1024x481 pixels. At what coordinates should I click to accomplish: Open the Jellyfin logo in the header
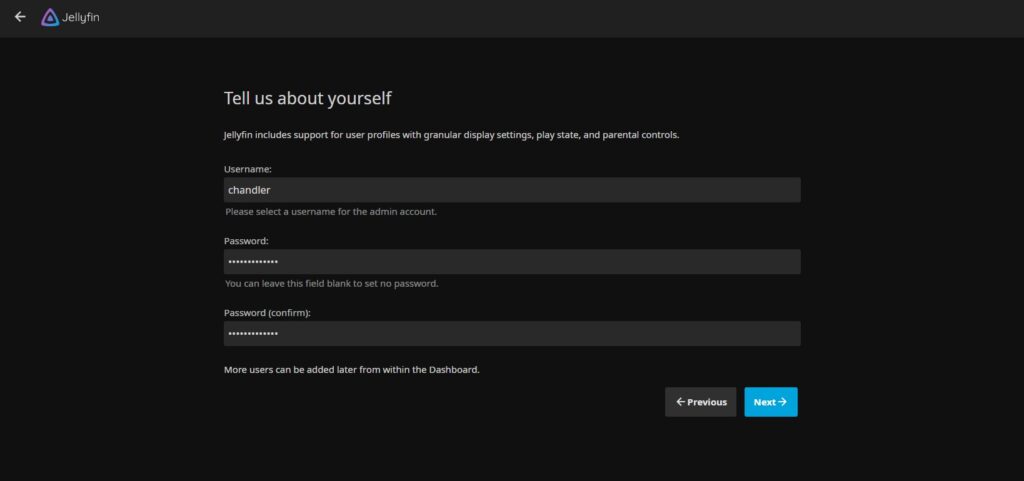(70, 18)
